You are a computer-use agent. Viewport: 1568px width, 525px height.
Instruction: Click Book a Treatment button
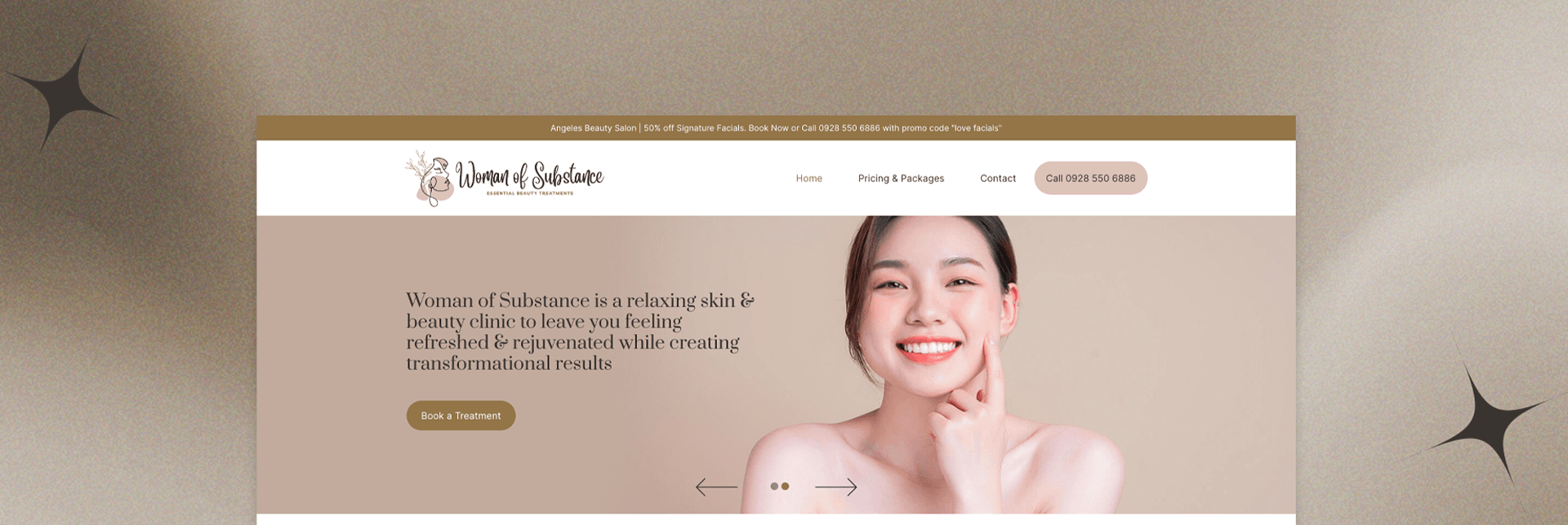pyautogui.click(x=461, y=416)
